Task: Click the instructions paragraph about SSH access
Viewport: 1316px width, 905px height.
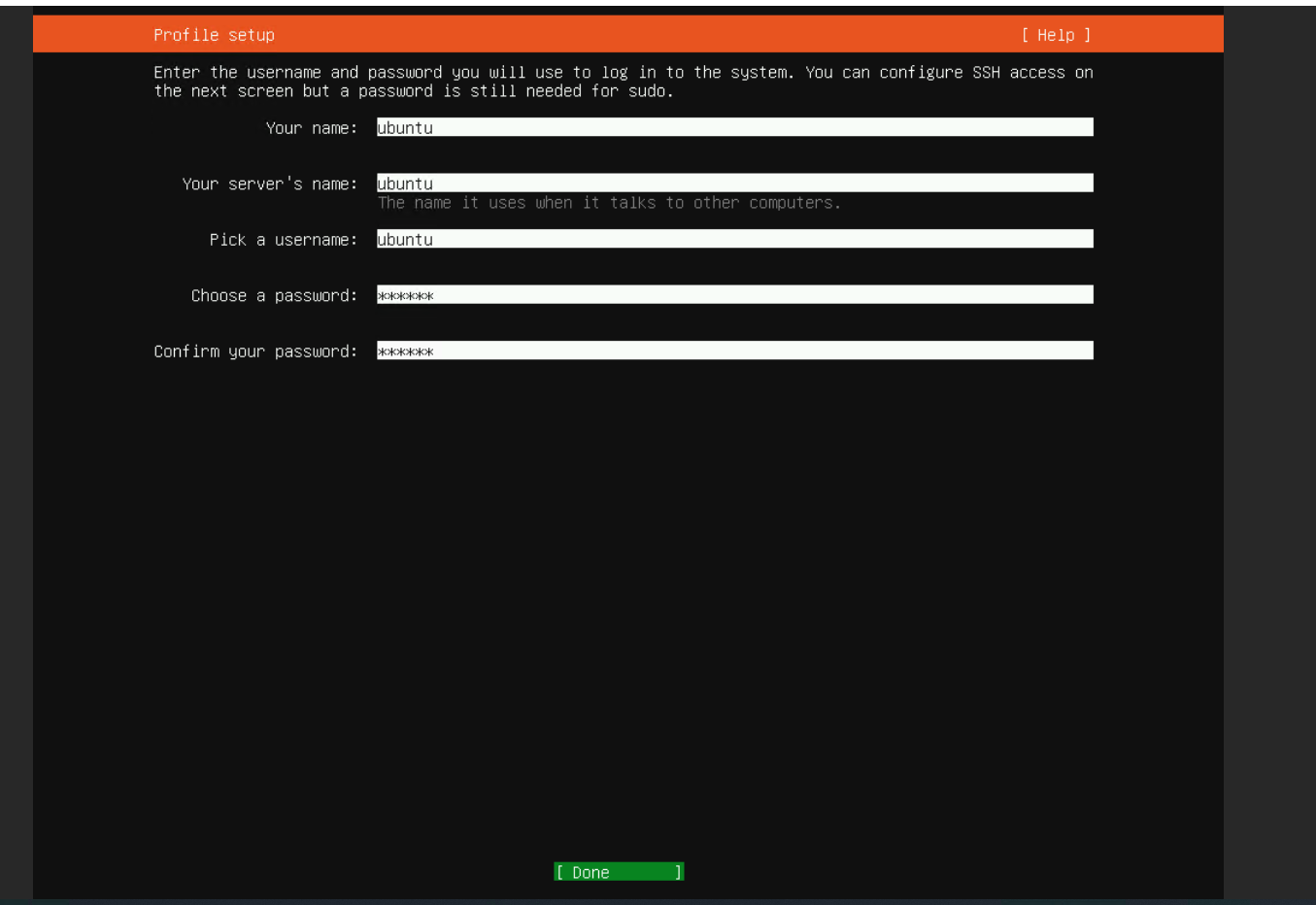Action: [x=623, y=82]
